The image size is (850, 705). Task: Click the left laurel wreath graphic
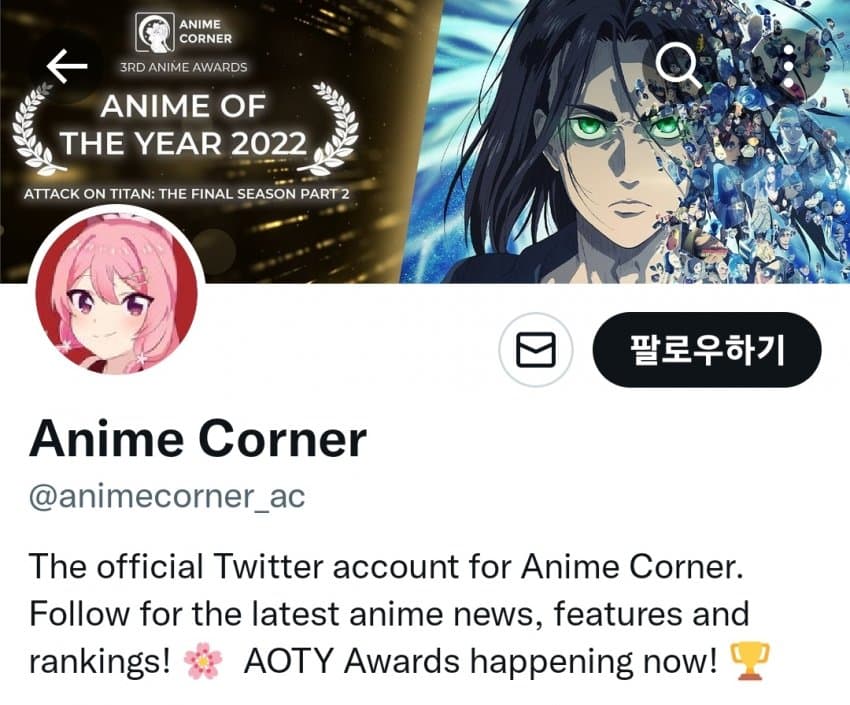35,128
